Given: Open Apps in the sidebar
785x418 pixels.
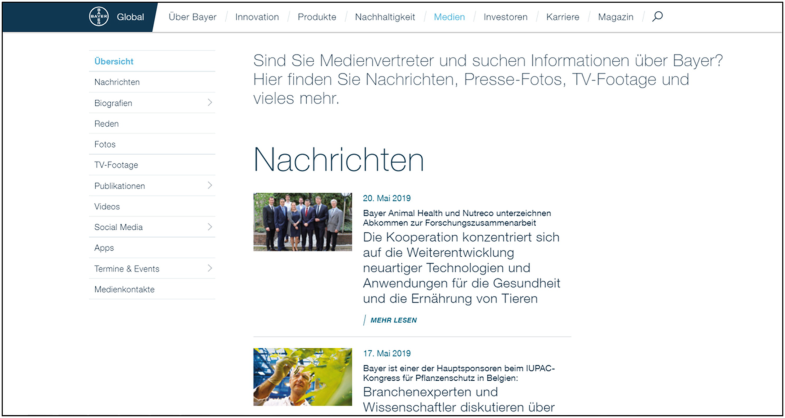Looking at the screenshot, I should click(152, 248).
